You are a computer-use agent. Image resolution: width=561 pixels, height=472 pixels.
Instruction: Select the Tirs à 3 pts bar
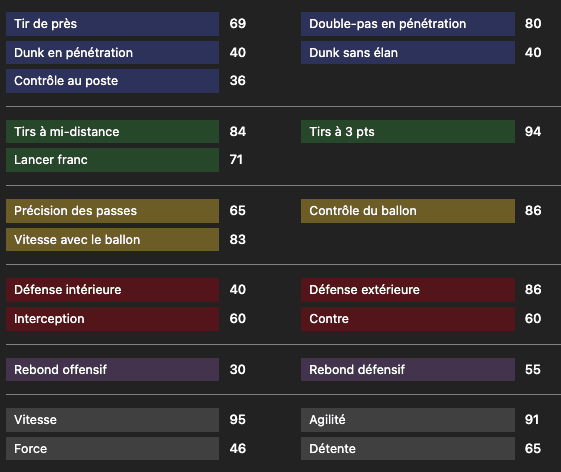coord(408,132)
